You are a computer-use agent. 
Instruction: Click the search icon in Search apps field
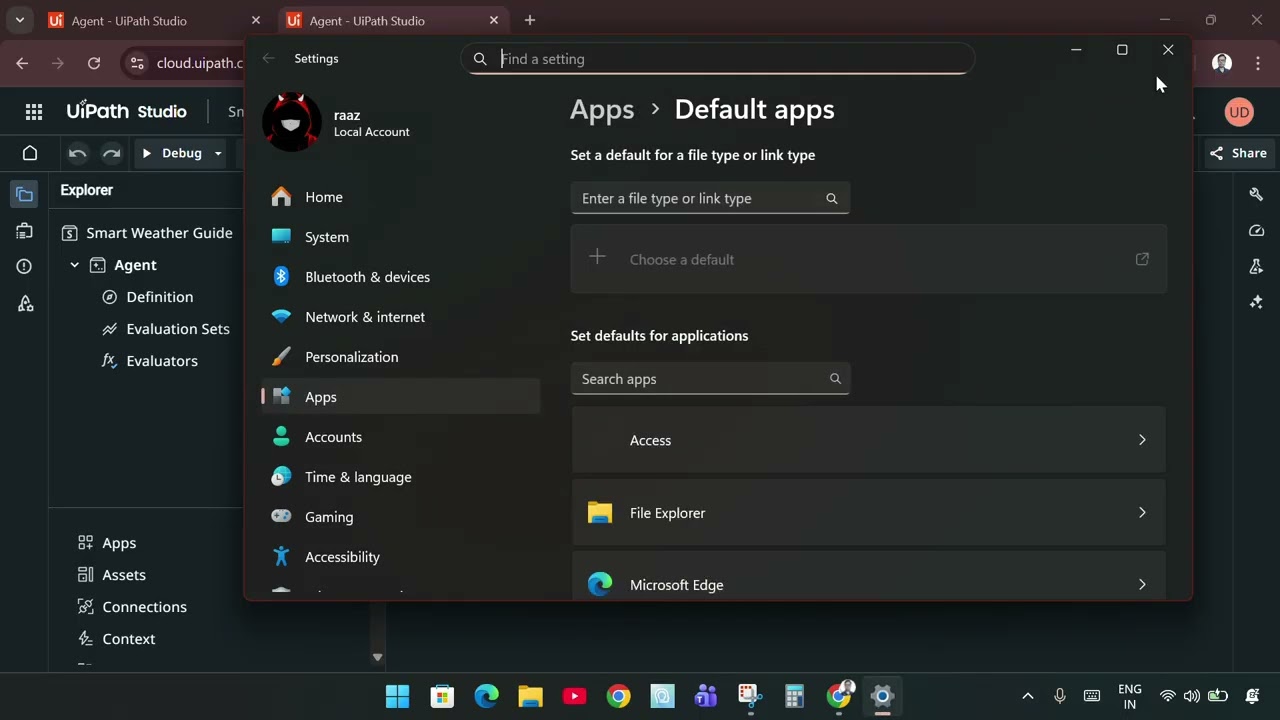coord(835,379)
